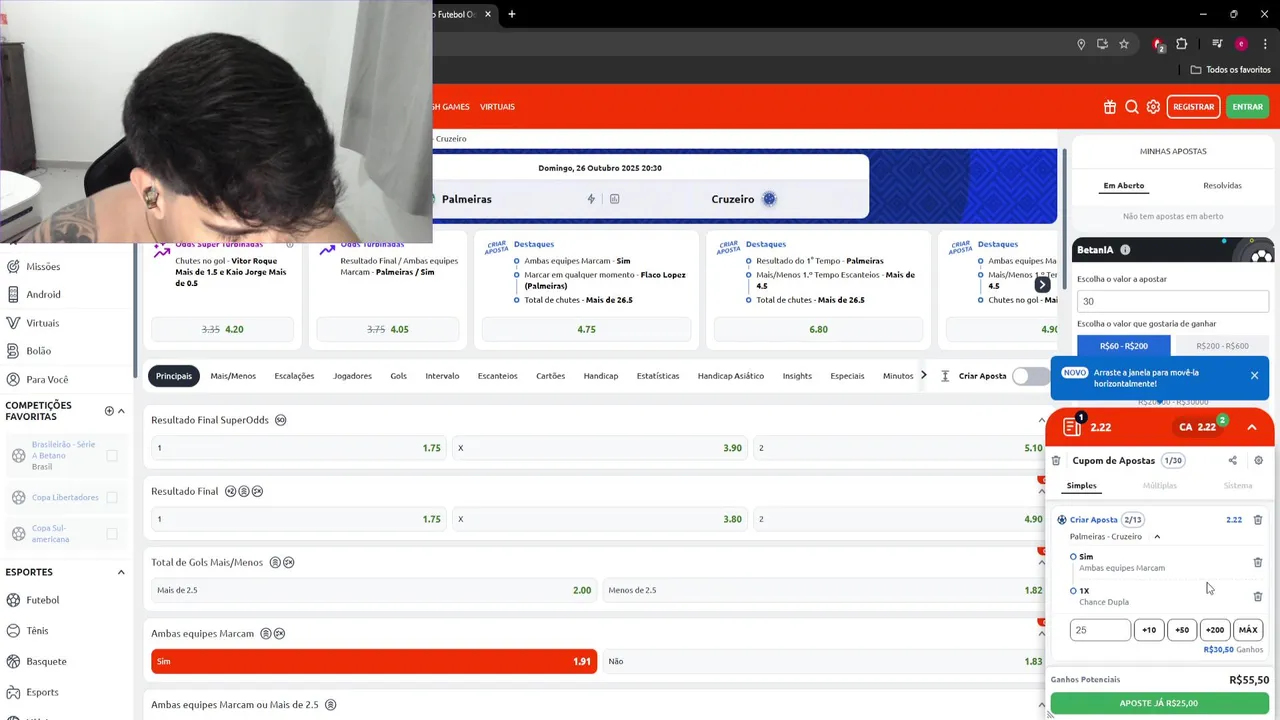Open the Handicap Asiático tab
This screenshot has height=720, width=1280.
pyautogui.click(x=731, y=376)
